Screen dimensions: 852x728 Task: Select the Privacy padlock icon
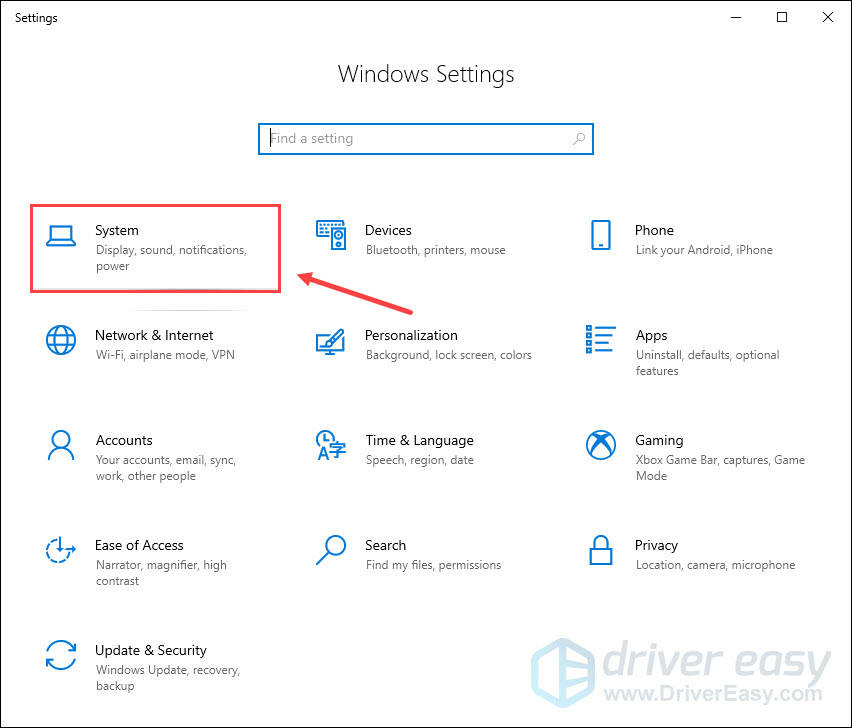(601, 550)
